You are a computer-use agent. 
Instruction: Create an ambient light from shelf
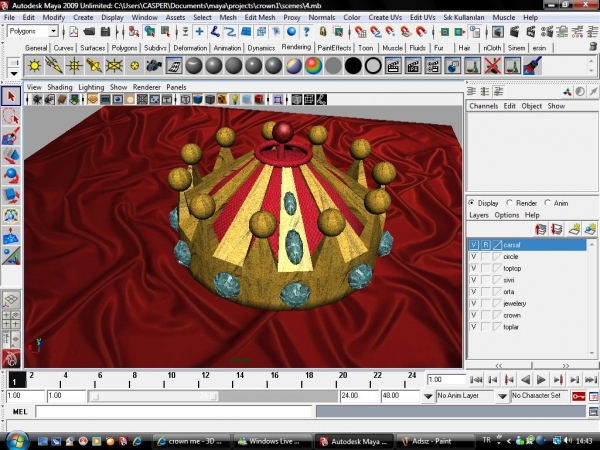(34, 66)
